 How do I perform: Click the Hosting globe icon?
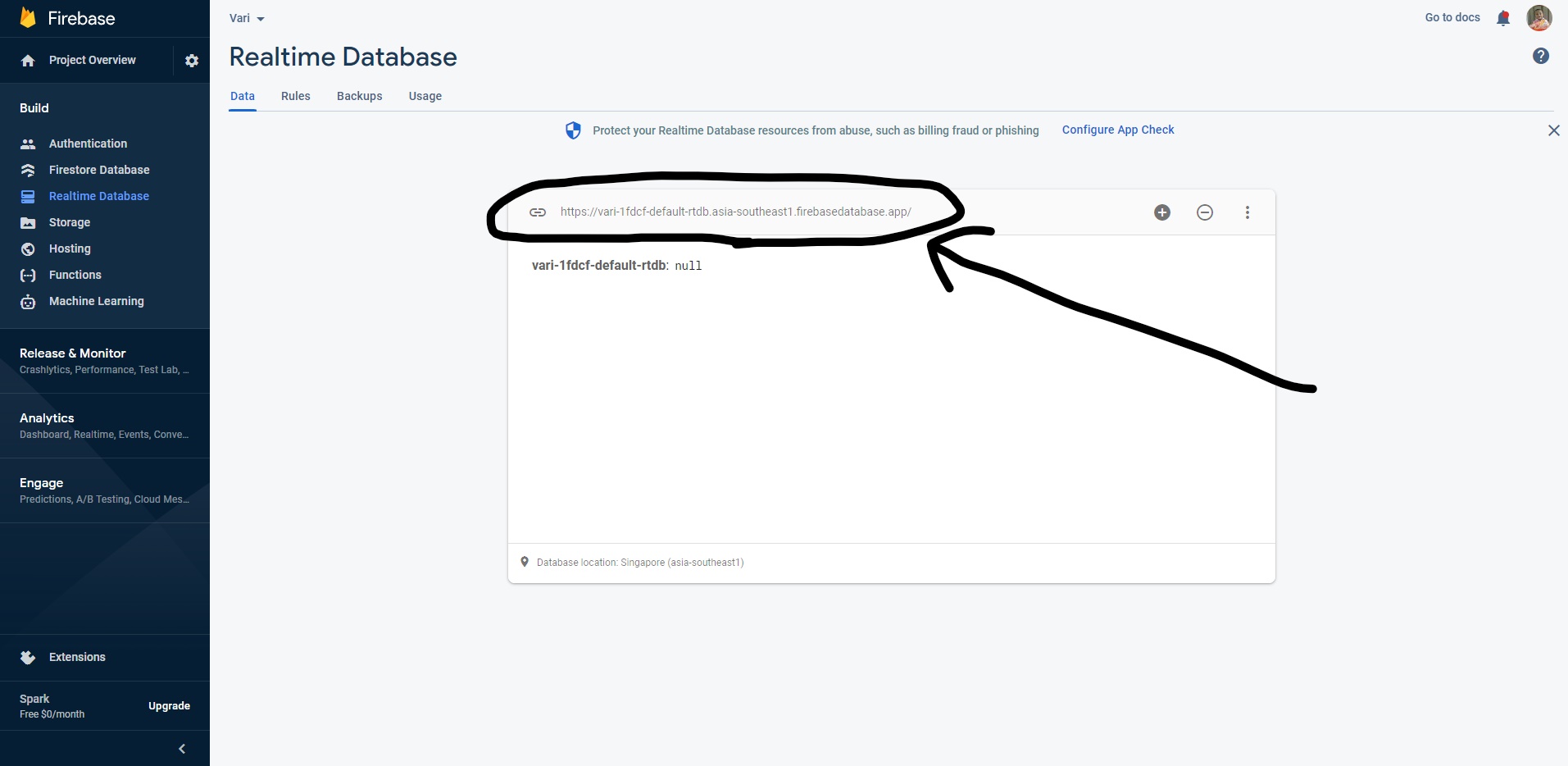28,248
